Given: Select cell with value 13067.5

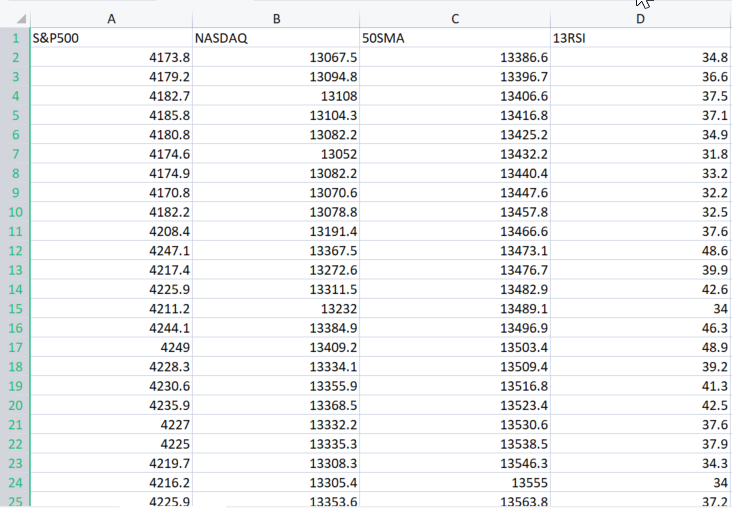Looking at the screenshot, I should click(276, 57).
